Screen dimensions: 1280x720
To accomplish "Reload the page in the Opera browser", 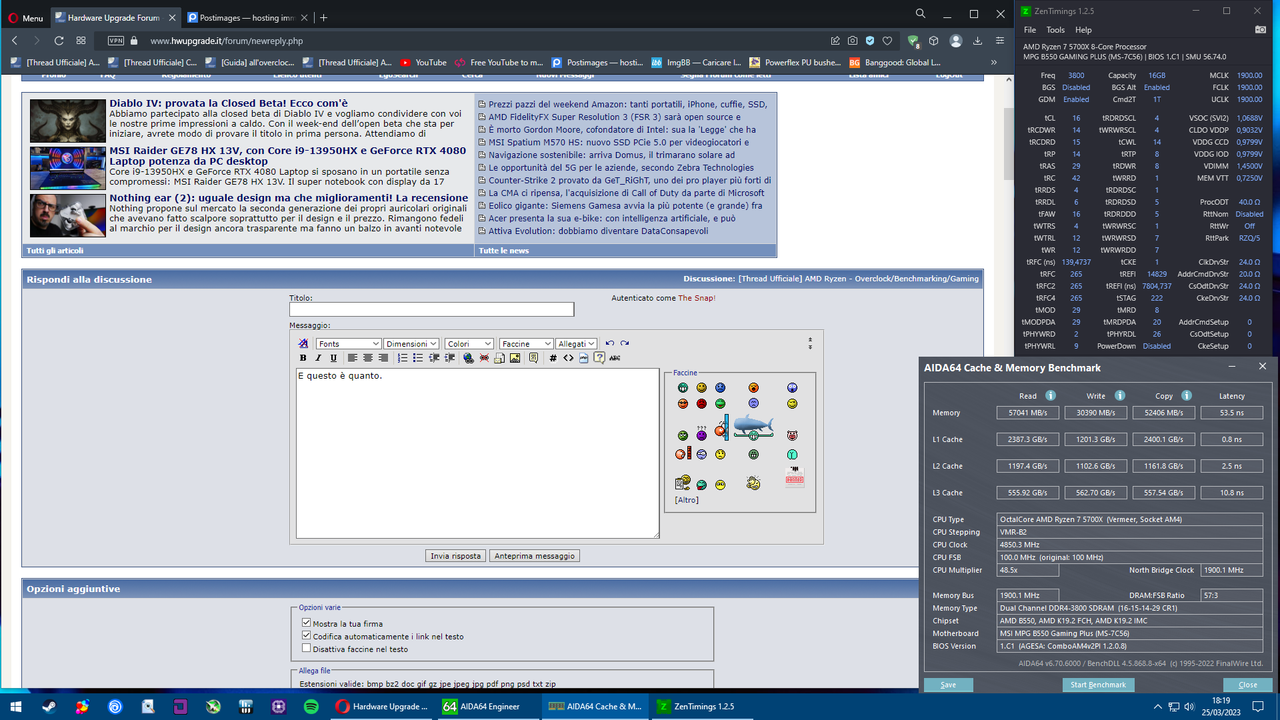I will pyautogui.click(x=59, y=41).
